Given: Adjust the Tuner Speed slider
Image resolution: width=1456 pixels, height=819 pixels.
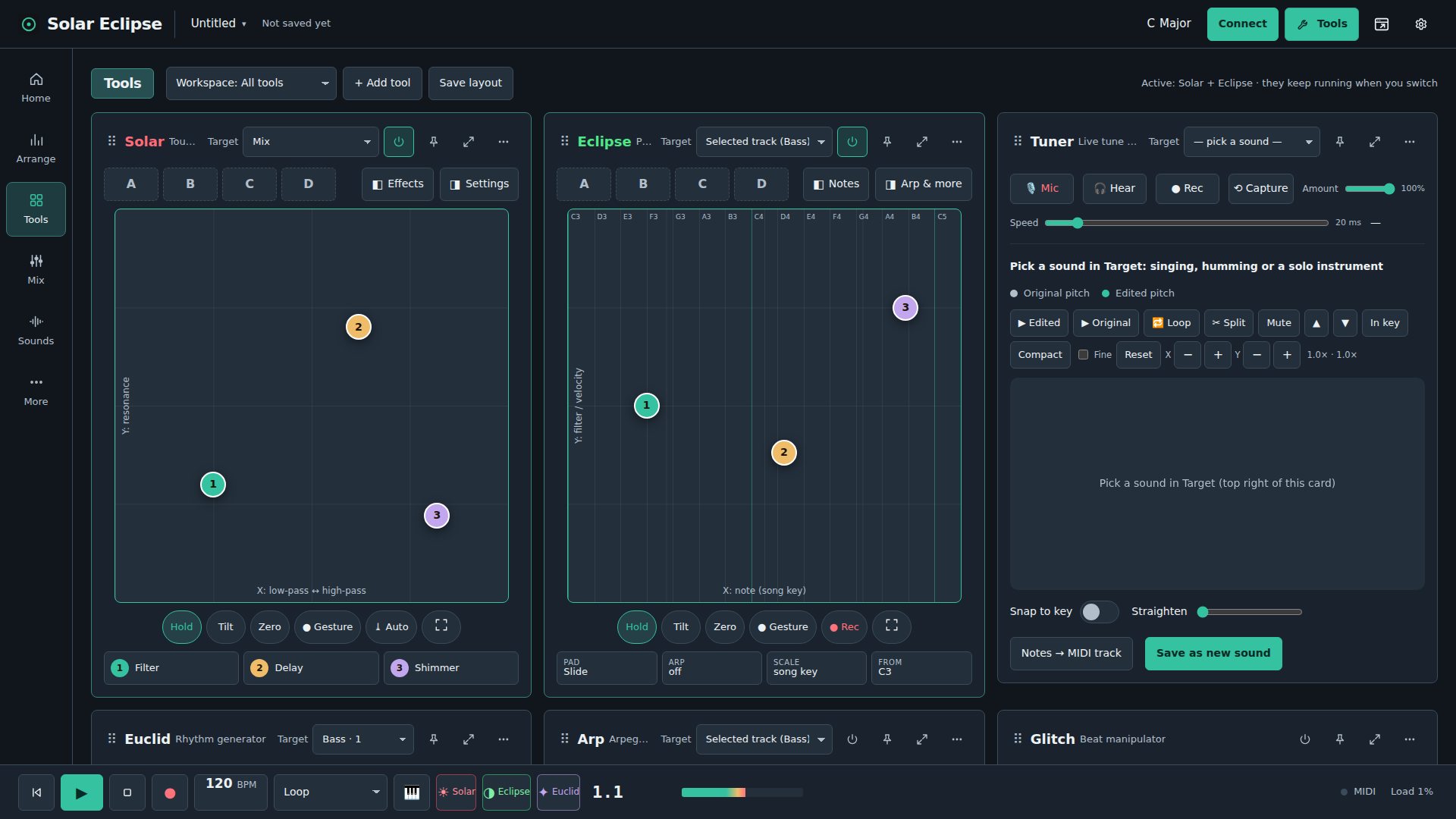Looking at the screenshot, I should coord(1187,223).
